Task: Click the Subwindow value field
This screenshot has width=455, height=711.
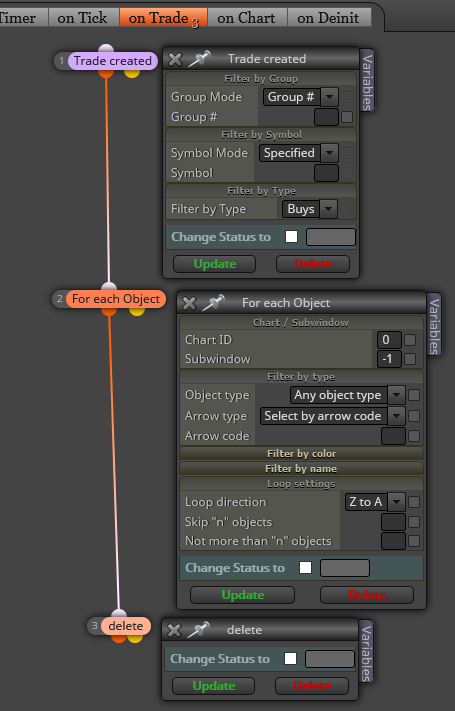Action: click(389, 359)
